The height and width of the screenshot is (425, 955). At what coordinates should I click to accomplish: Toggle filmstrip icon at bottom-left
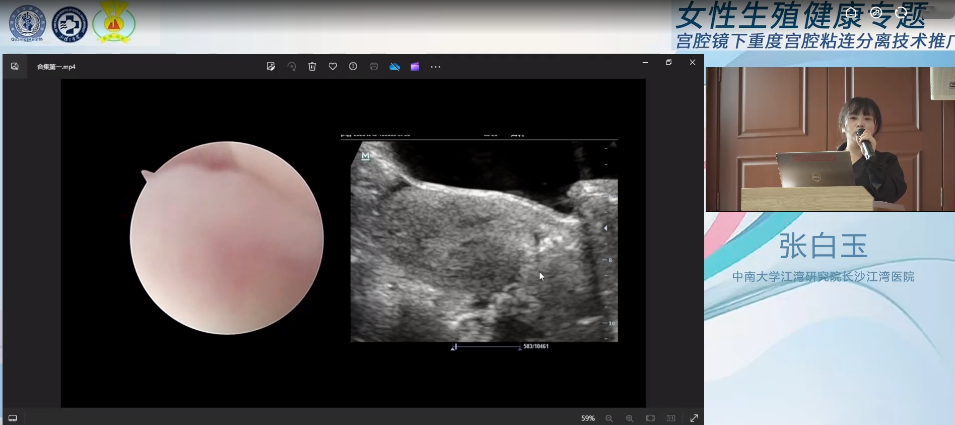click(13, 417)
